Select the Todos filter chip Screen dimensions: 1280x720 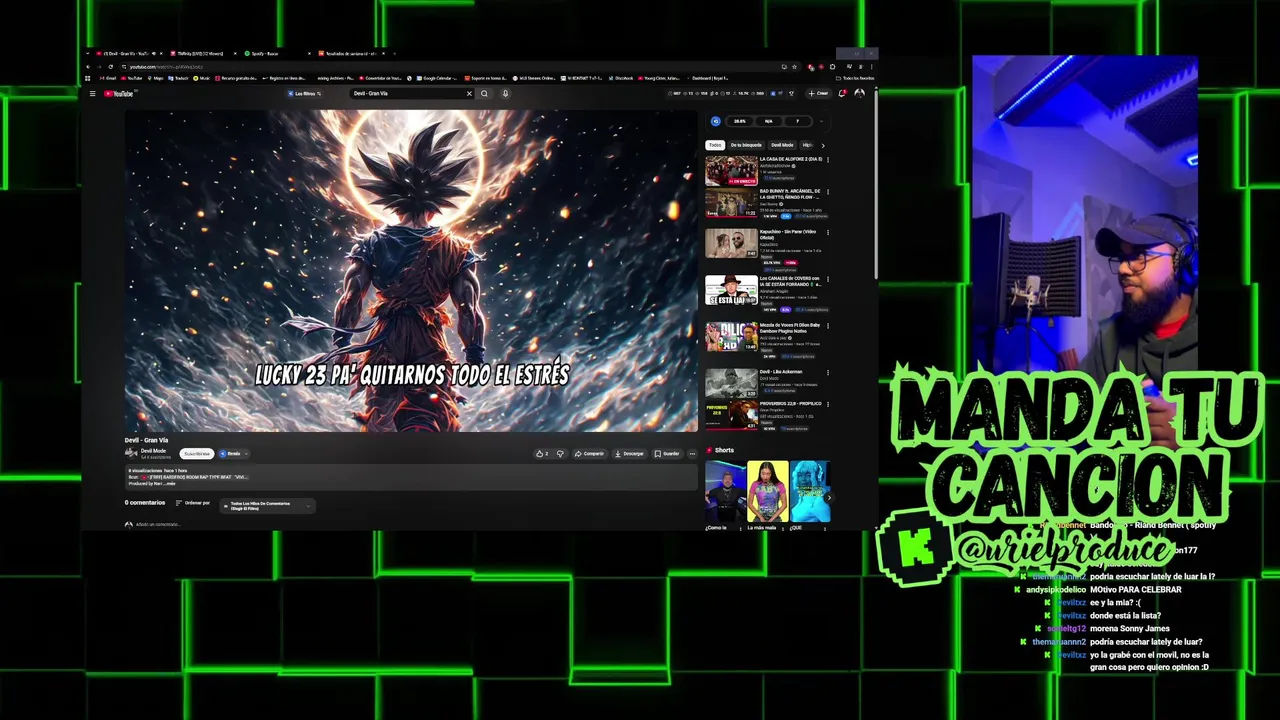coord(715,145)
